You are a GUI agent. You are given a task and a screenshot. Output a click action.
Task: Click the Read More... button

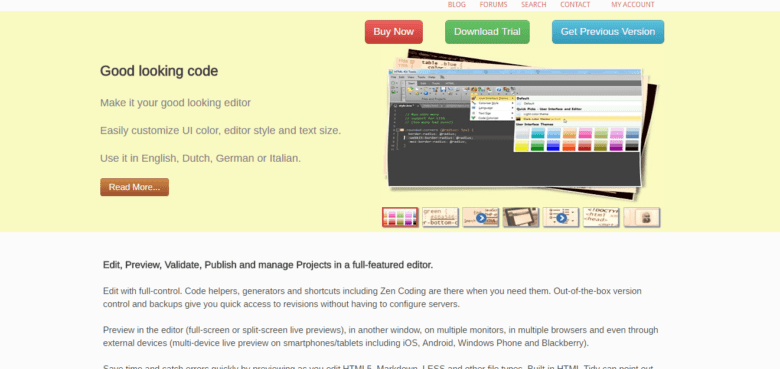[x=134, y=187]
